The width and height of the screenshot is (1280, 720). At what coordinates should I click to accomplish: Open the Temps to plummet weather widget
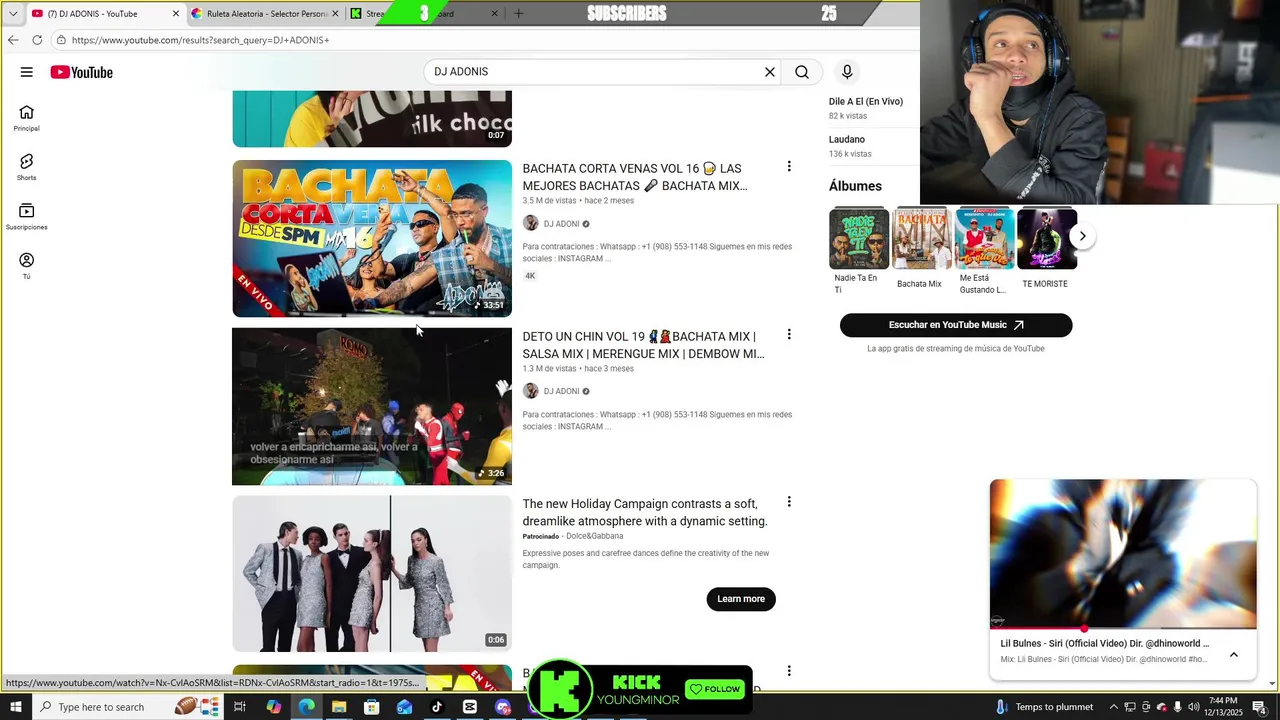(x=1045, y=707)
